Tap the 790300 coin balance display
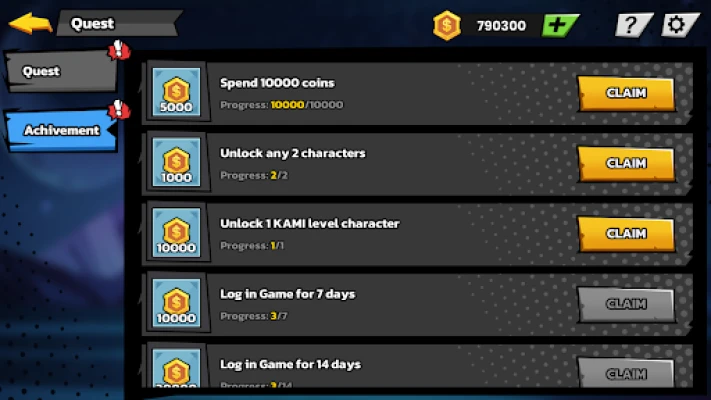711x400 pixels. coord(501,26)
